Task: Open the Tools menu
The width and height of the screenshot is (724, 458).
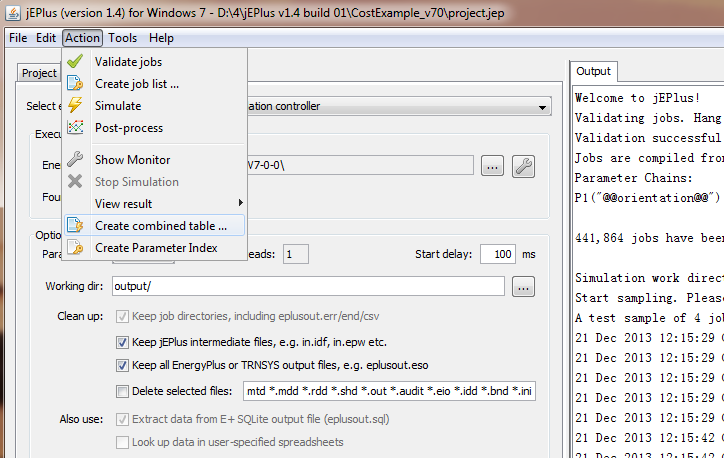Action: point(122,38)
